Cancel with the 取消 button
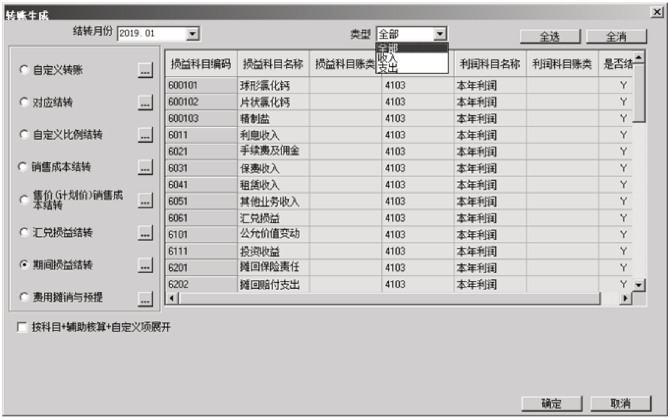This screenshot has width=670, height=418. pyautogui.click(x=620, y=403)
